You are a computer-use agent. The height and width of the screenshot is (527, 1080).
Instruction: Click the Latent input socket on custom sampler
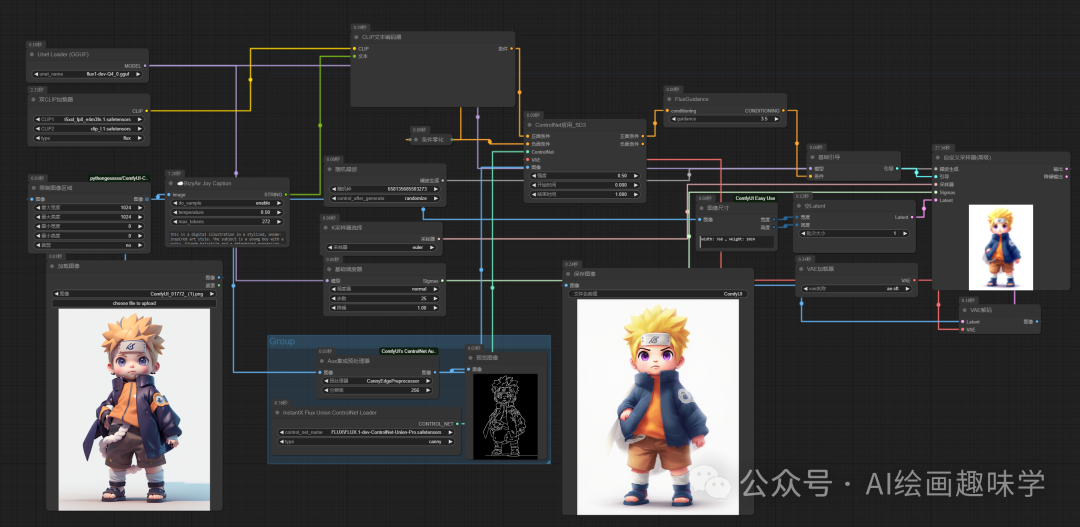coord(935,200)
